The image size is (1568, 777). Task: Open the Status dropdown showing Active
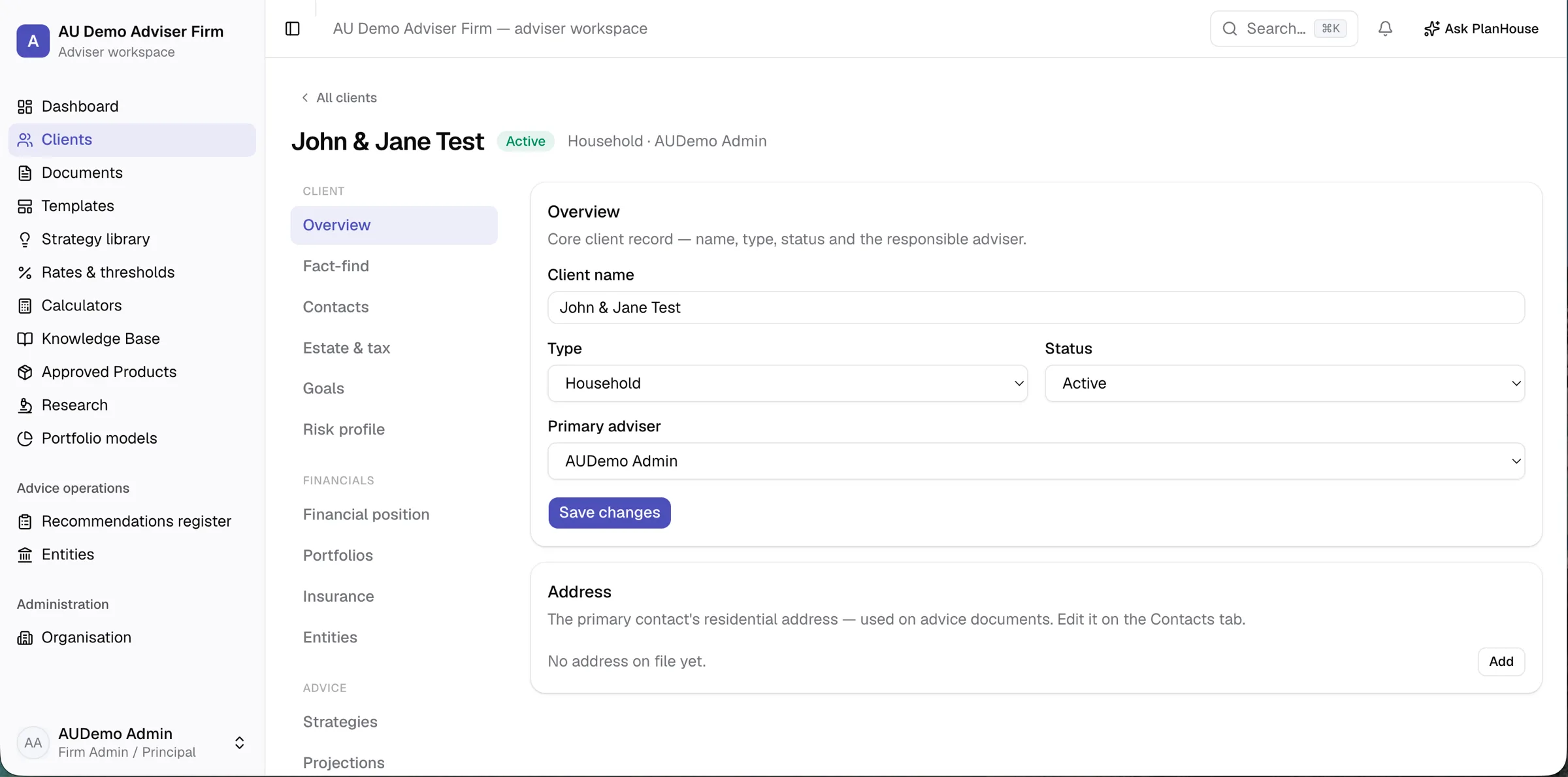tap(1284, 383)
